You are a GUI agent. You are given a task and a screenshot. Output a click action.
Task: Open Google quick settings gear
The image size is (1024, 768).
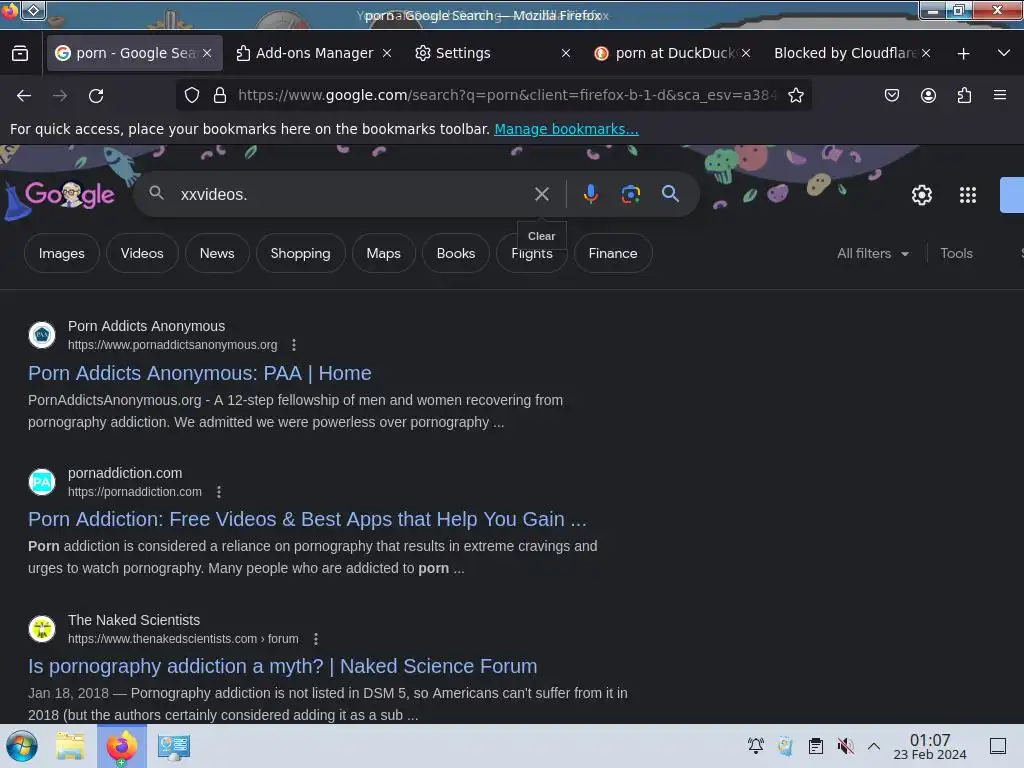tap(921, 195)
